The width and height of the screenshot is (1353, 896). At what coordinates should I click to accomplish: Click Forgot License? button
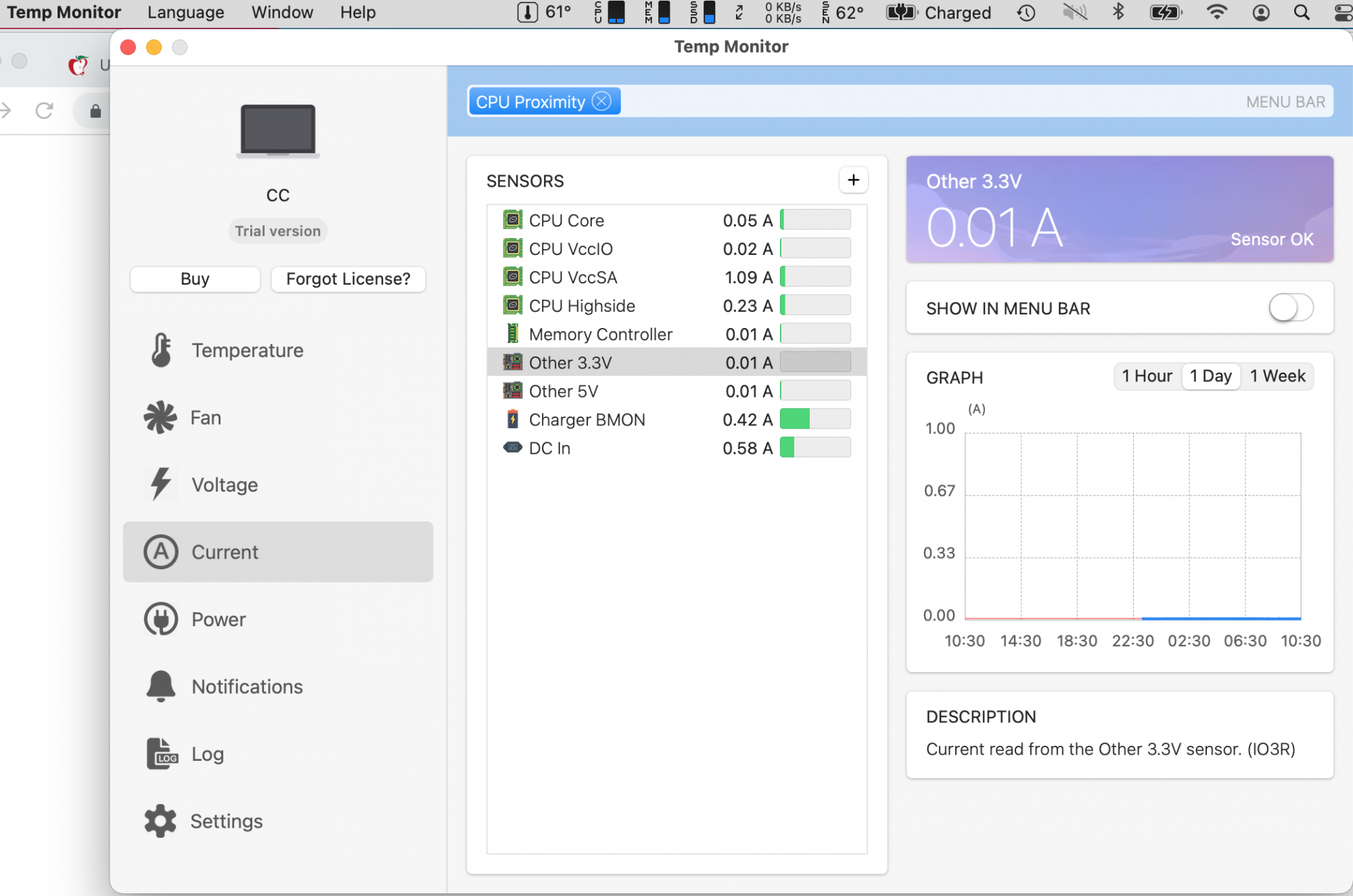pos(348,279)
